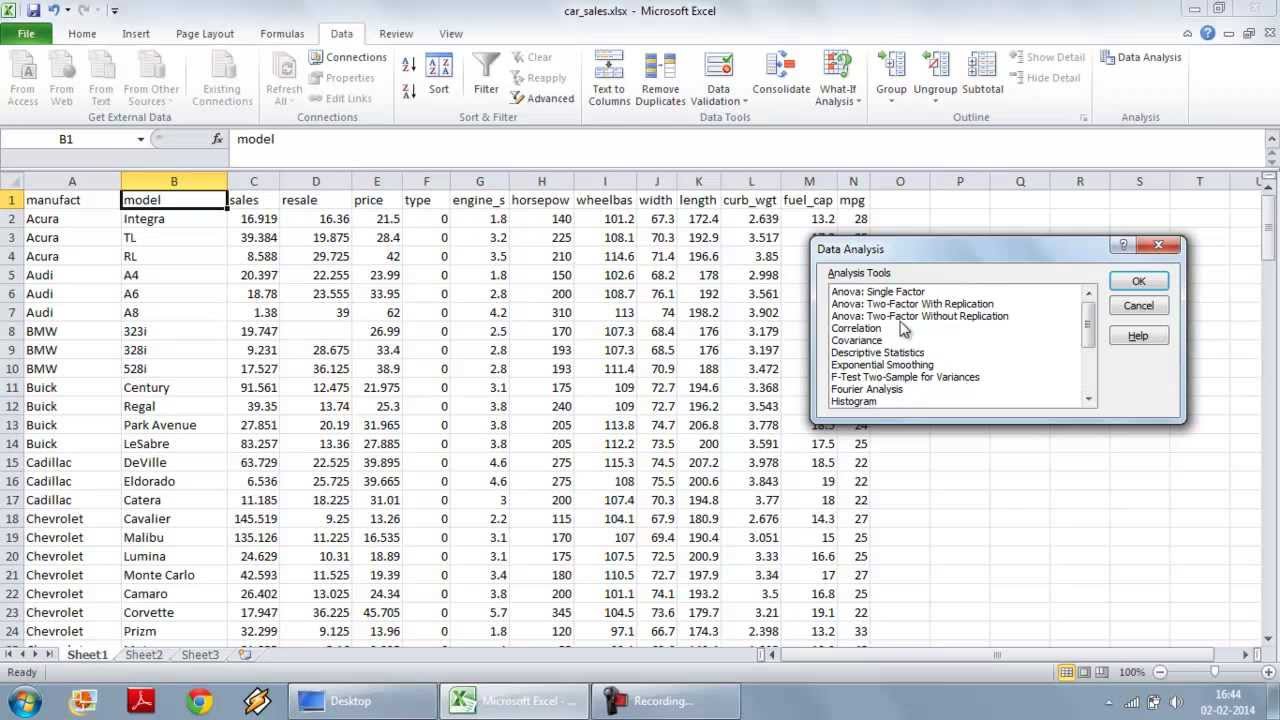The image size is (1280, 720).
Task: Click Help in Data Analysis dialog
Action: [x=1138, y=336]
